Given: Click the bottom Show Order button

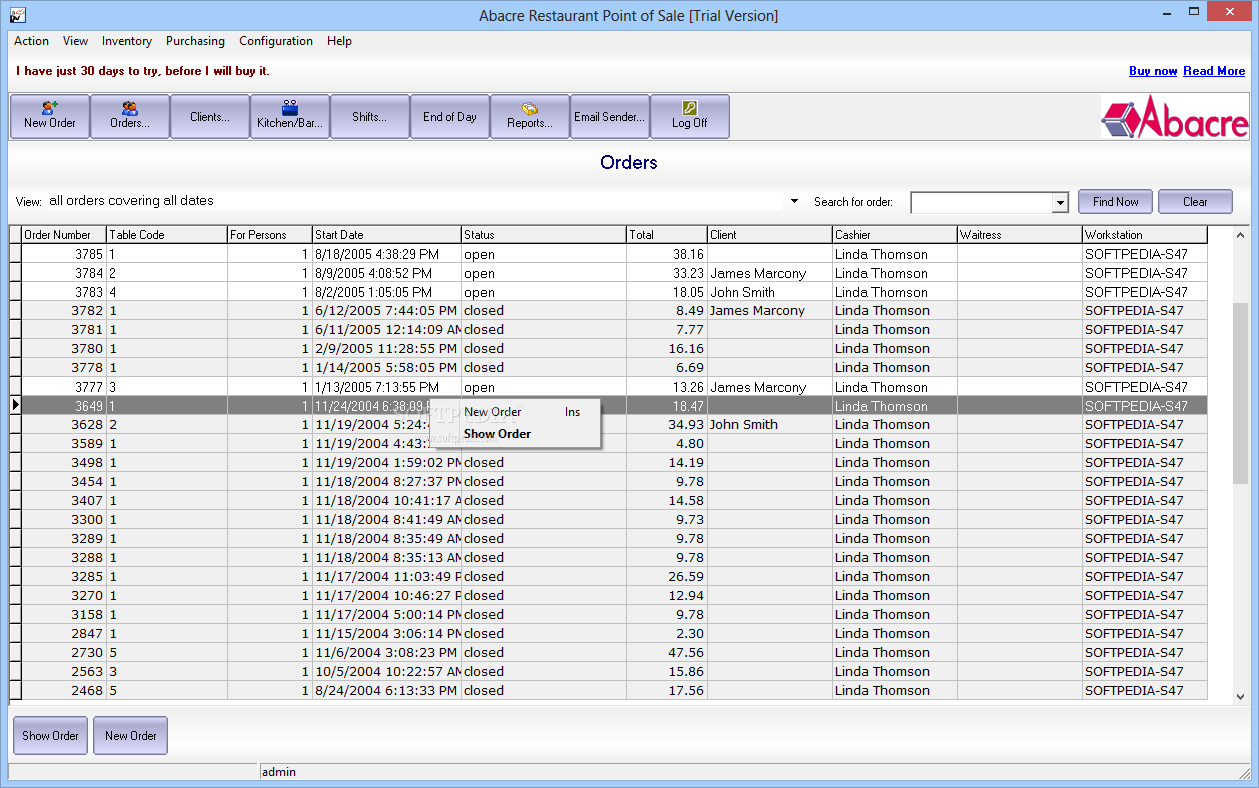Looking at the screenshot, I should (x=50, y=736).
